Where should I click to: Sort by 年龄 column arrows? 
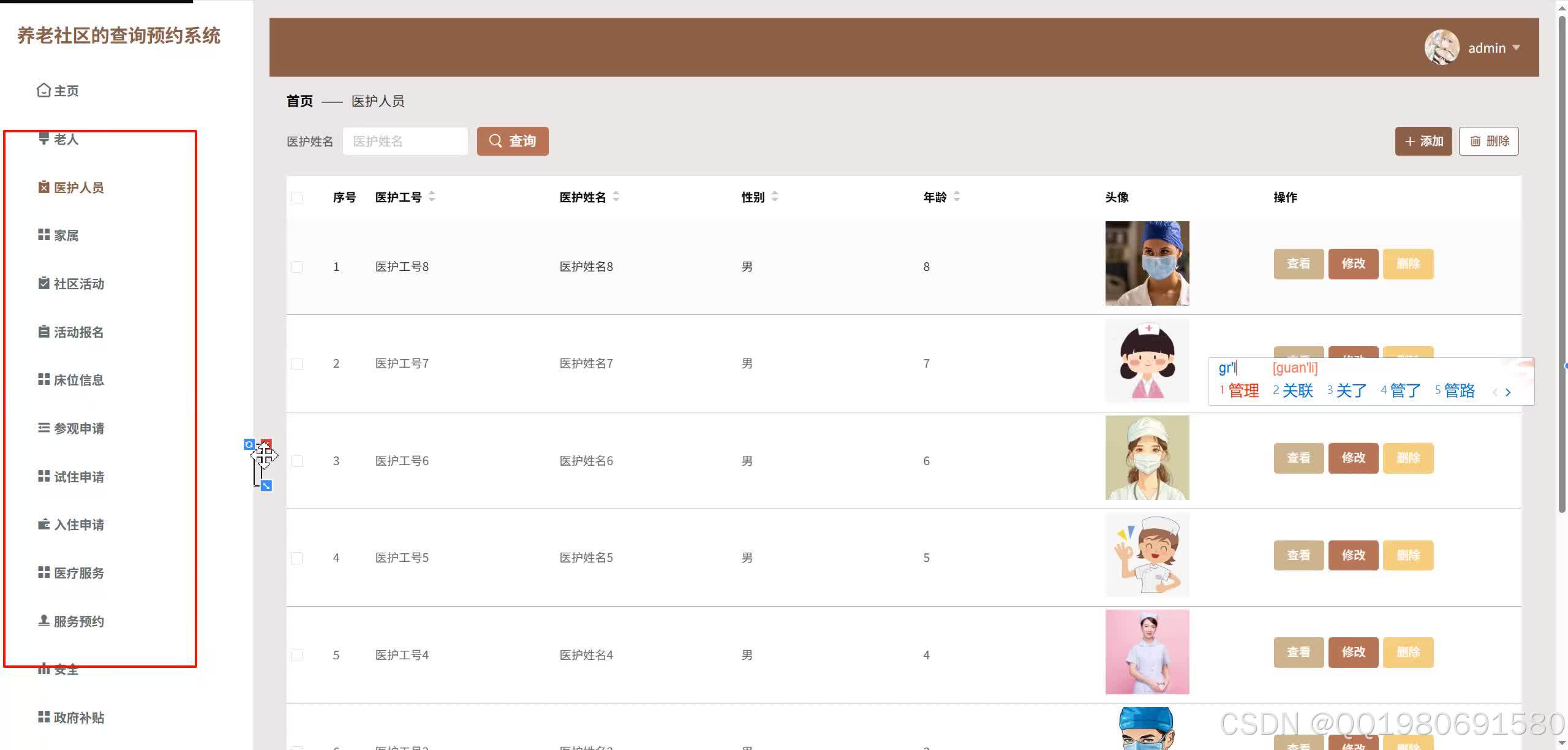[x=957, y=197]
